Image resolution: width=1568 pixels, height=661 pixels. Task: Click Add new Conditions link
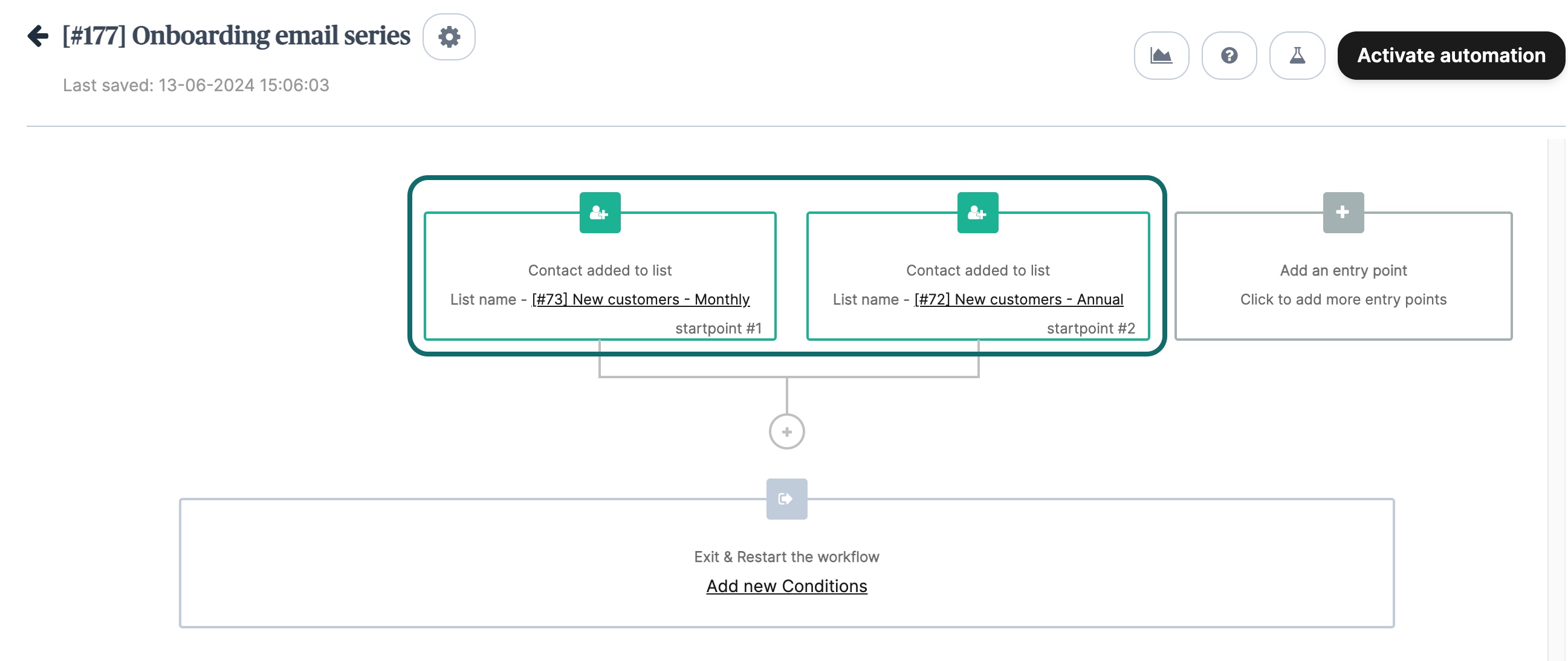[786, 585]
